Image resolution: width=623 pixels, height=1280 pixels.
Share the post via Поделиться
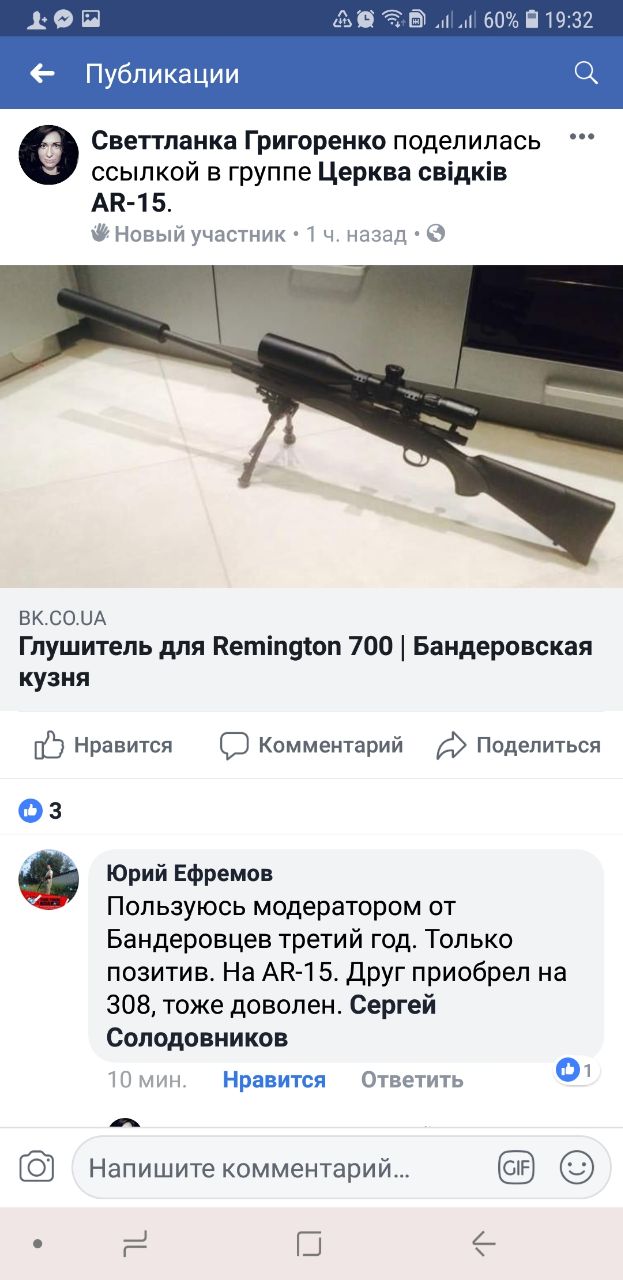tap(519, 745)
